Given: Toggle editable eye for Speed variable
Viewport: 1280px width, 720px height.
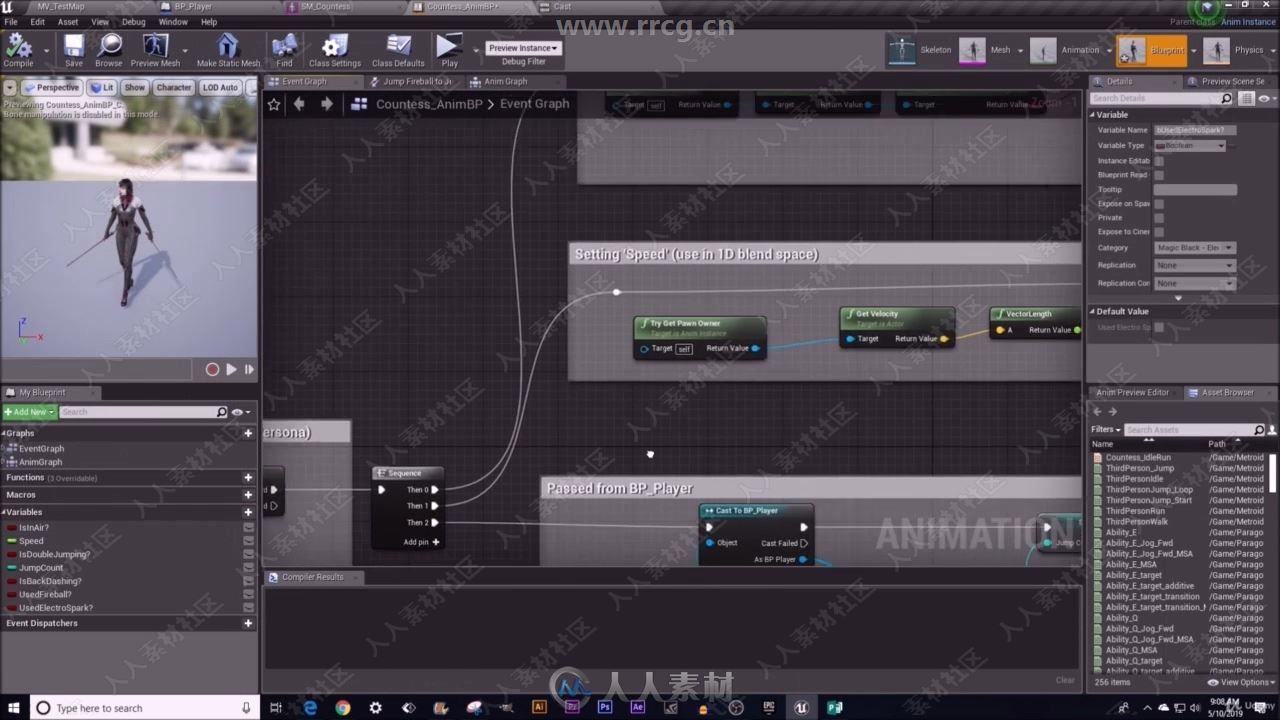Looking at the screenshot, I should (x=248, y=541).
